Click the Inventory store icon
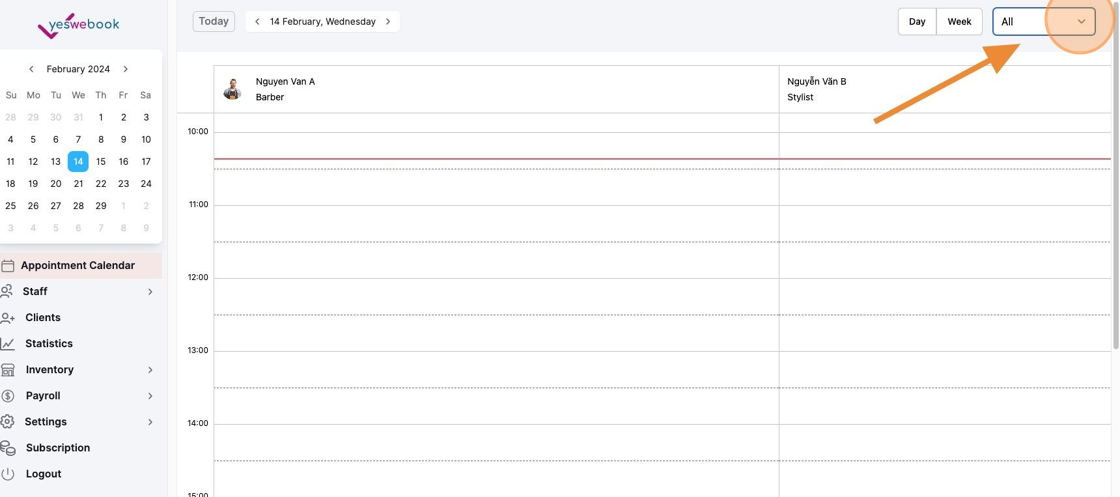Screen dimensions: 1120x497 7,370
